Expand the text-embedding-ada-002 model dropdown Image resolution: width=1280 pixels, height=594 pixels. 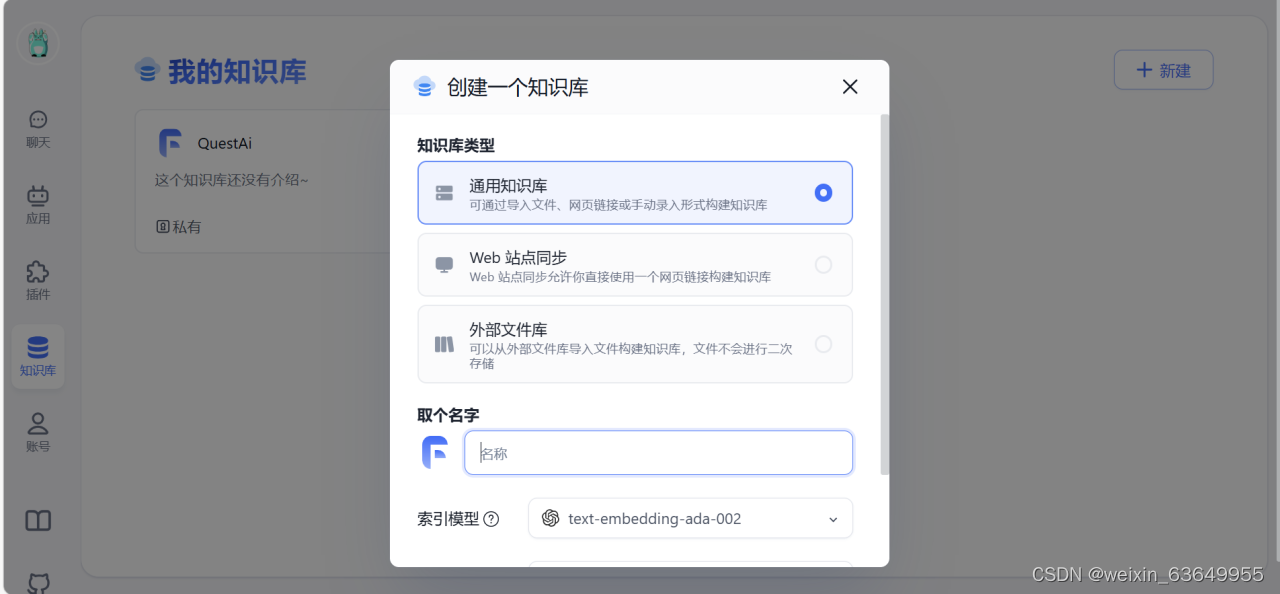click(x=690, y=518)
